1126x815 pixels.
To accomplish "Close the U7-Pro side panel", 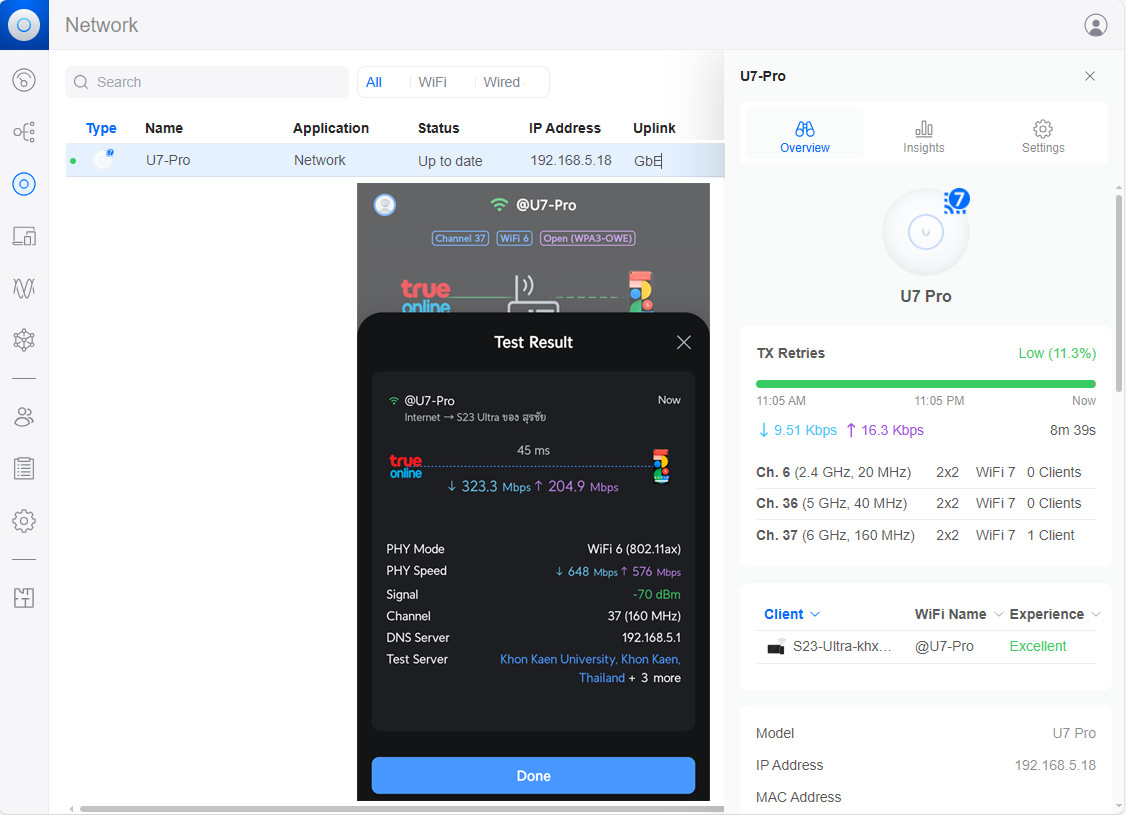I will (1089, 76).
